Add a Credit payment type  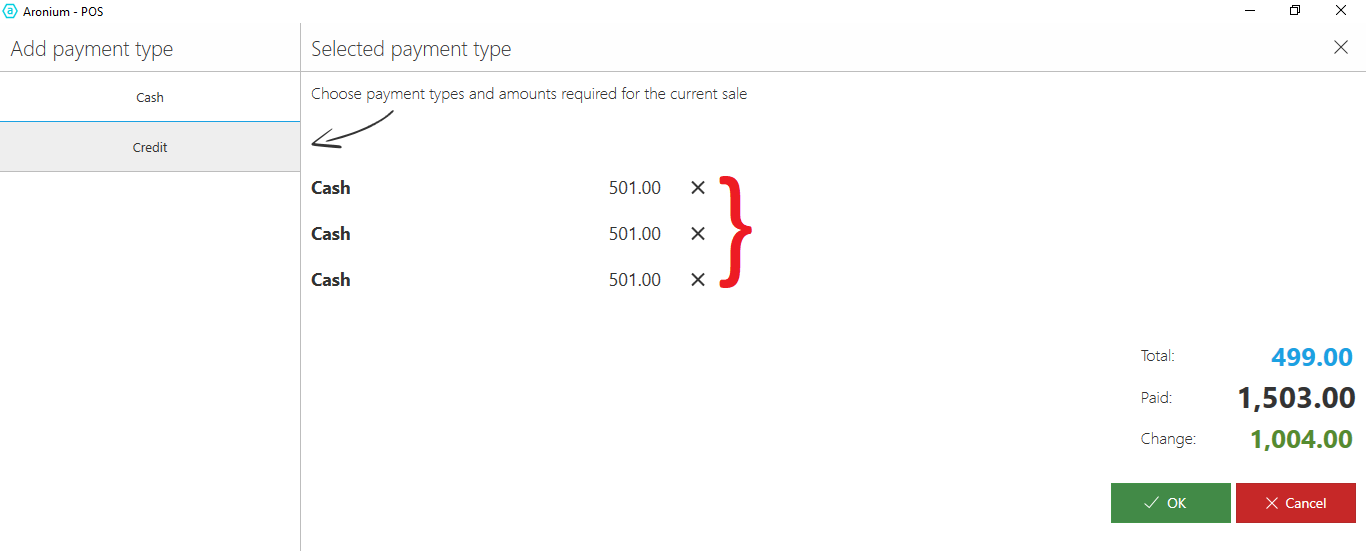150,147
